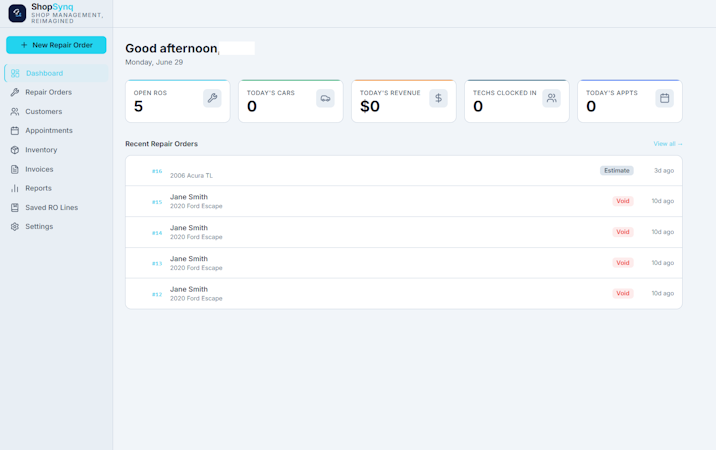Click car icon on Today's Cars card
The width and height of the screenshot is (716, 450).
(325, 98)
